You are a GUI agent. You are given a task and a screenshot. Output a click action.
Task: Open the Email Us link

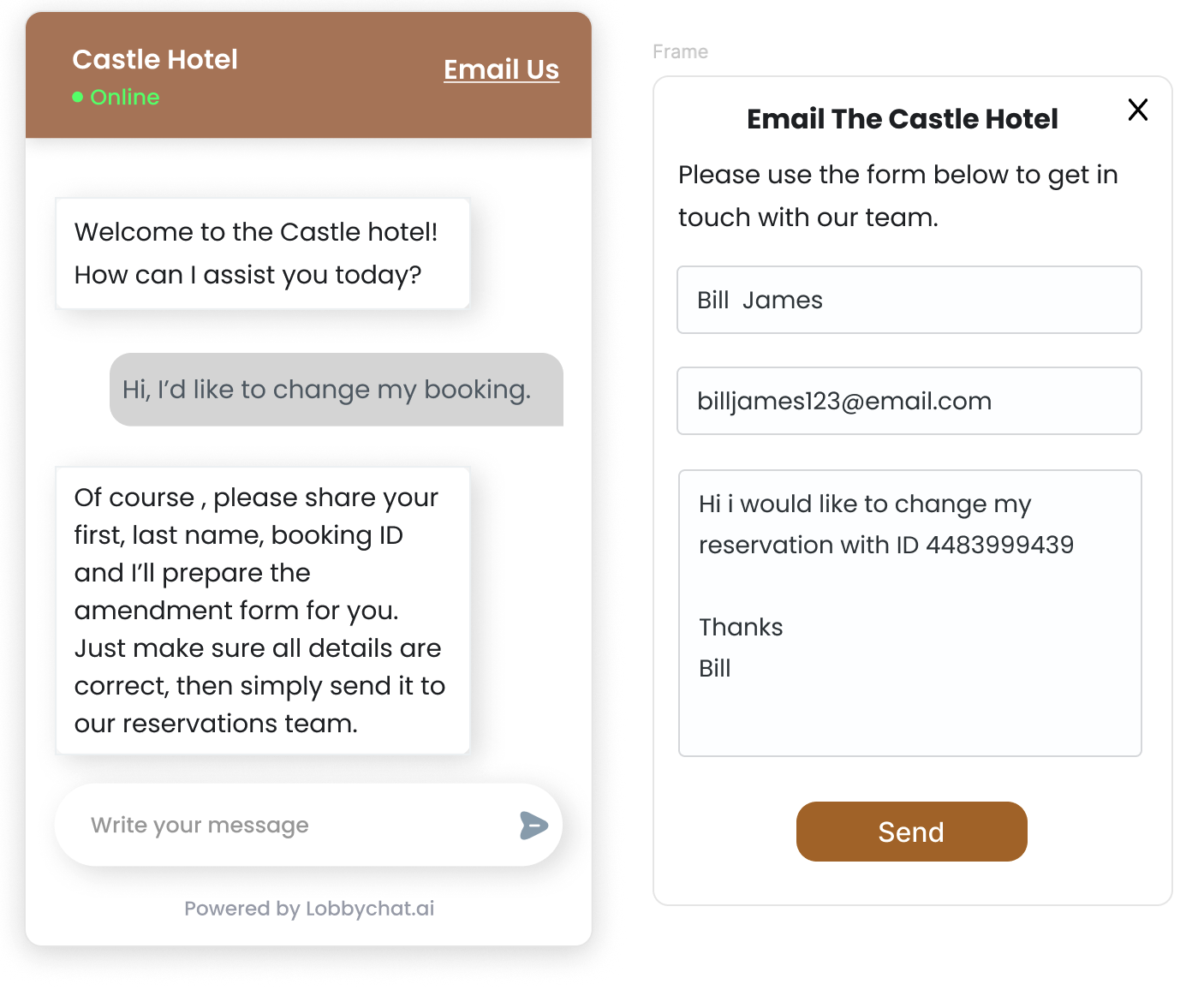point(501,69)
